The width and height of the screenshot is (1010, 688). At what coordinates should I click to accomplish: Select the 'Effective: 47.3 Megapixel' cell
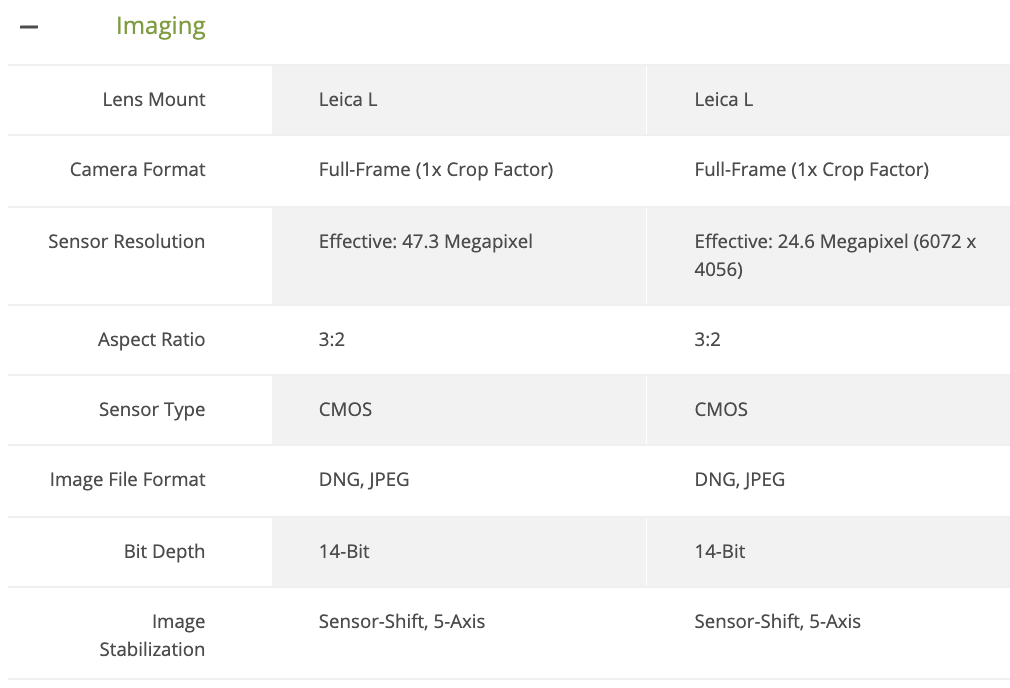pos(424,241)
